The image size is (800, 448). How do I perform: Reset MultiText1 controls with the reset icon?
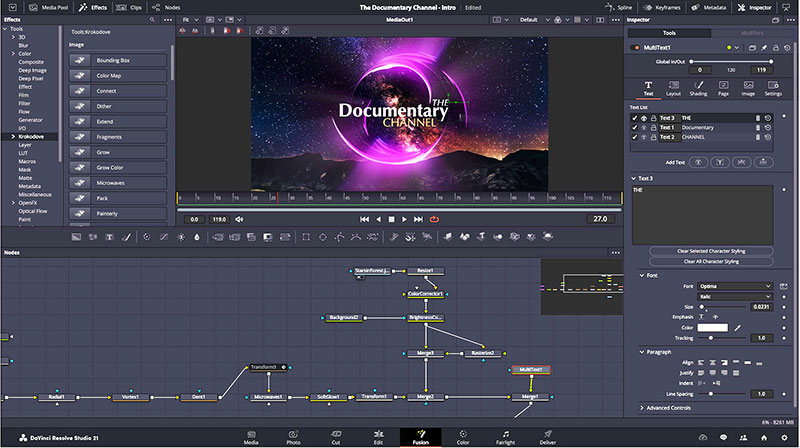(x=787, y=47)
